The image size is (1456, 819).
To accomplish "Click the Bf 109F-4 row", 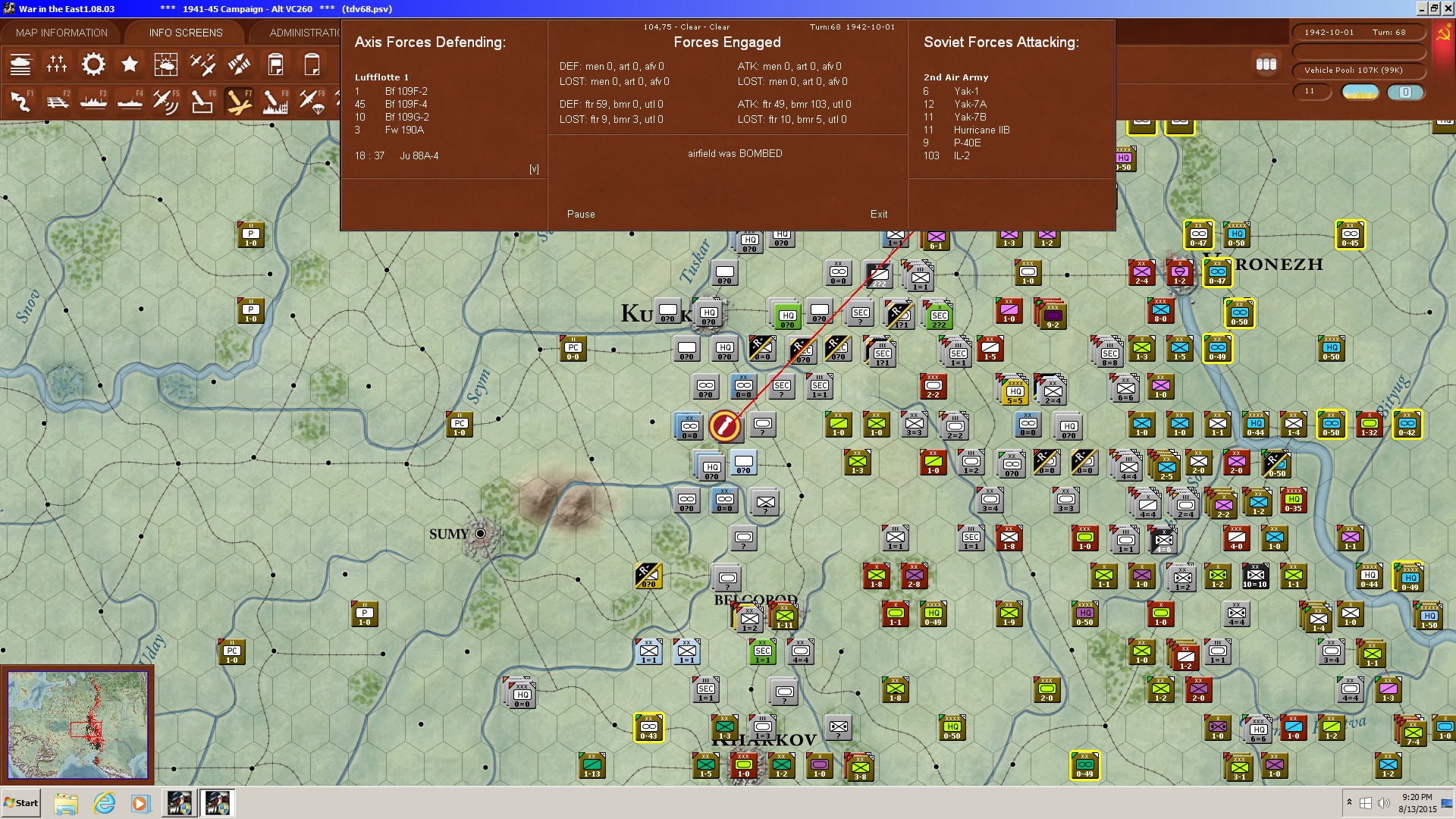I will [x=391, y=104].
